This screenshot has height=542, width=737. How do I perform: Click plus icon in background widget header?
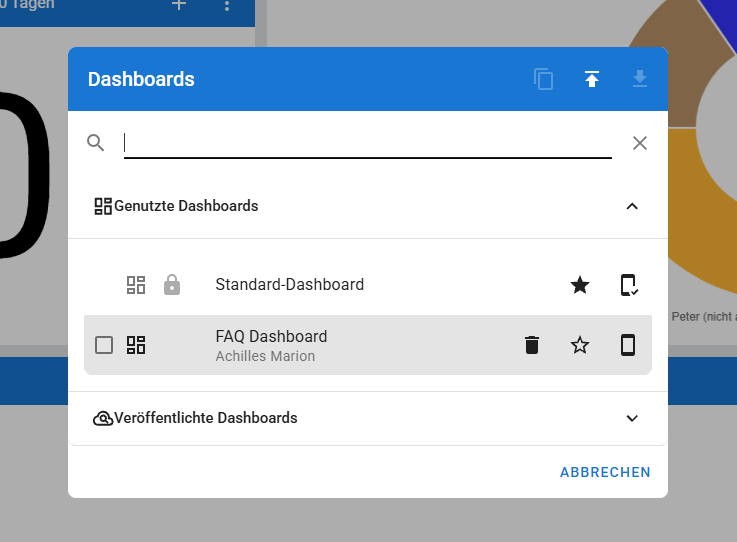pos(179,5)
